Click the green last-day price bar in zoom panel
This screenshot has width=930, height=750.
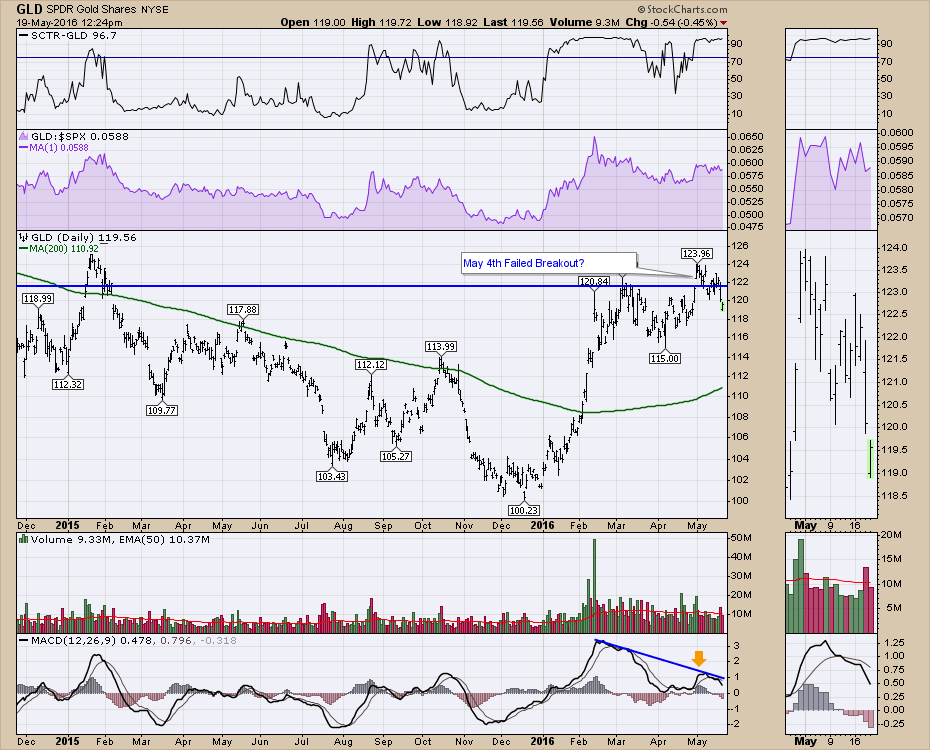[x=870, y=458]
